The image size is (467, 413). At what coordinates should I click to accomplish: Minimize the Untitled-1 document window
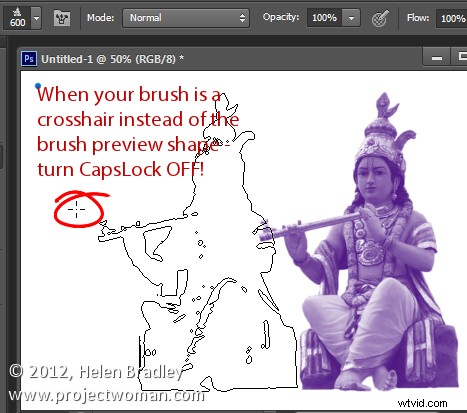[x=436, y=58]
